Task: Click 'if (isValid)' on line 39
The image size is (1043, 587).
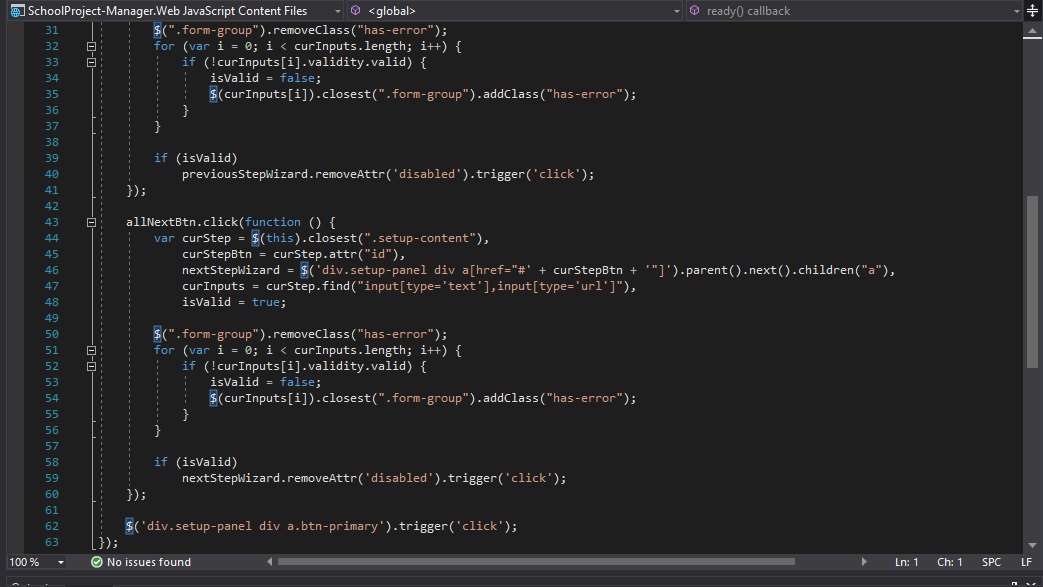Action: click(196, 158)
